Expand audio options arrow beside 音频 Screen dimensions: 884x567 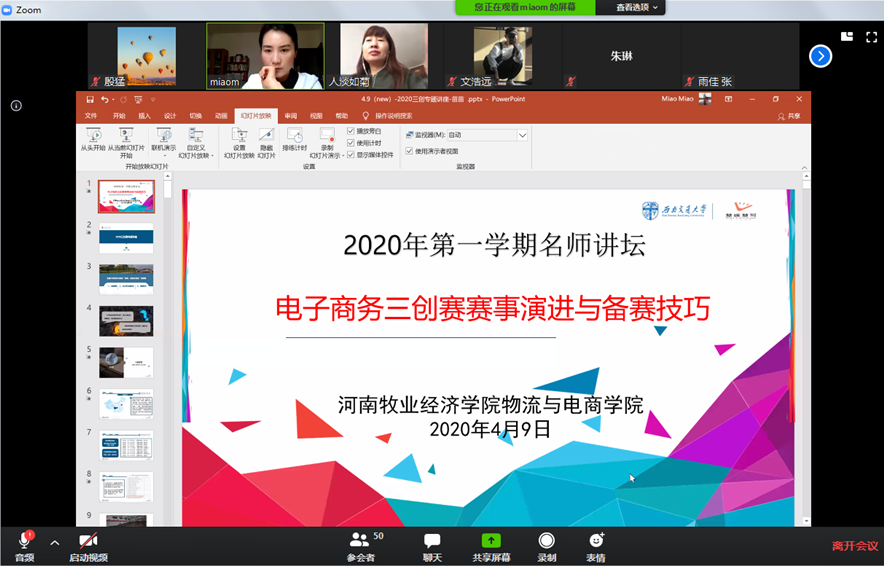click(x=55, y=542)
